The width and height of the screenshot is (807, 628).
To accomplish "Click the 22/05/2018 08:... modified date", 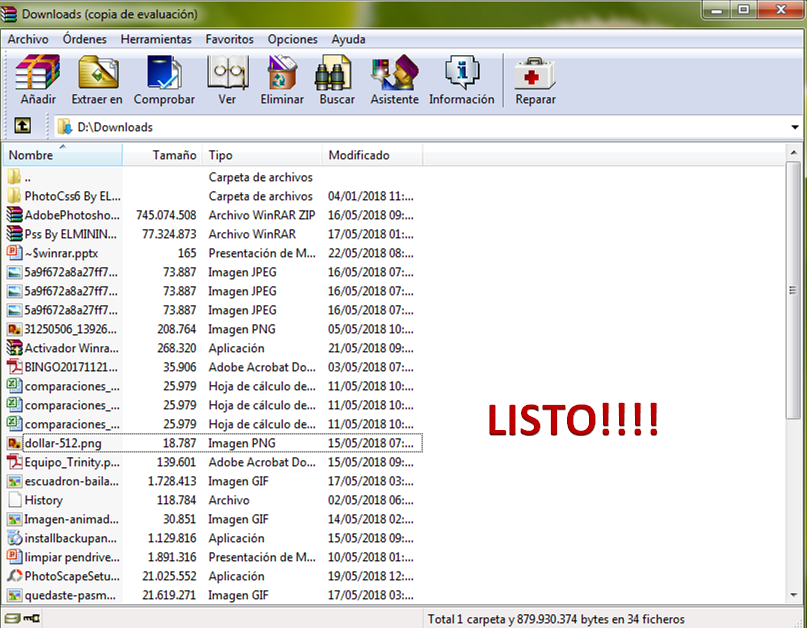I will 371,253.
